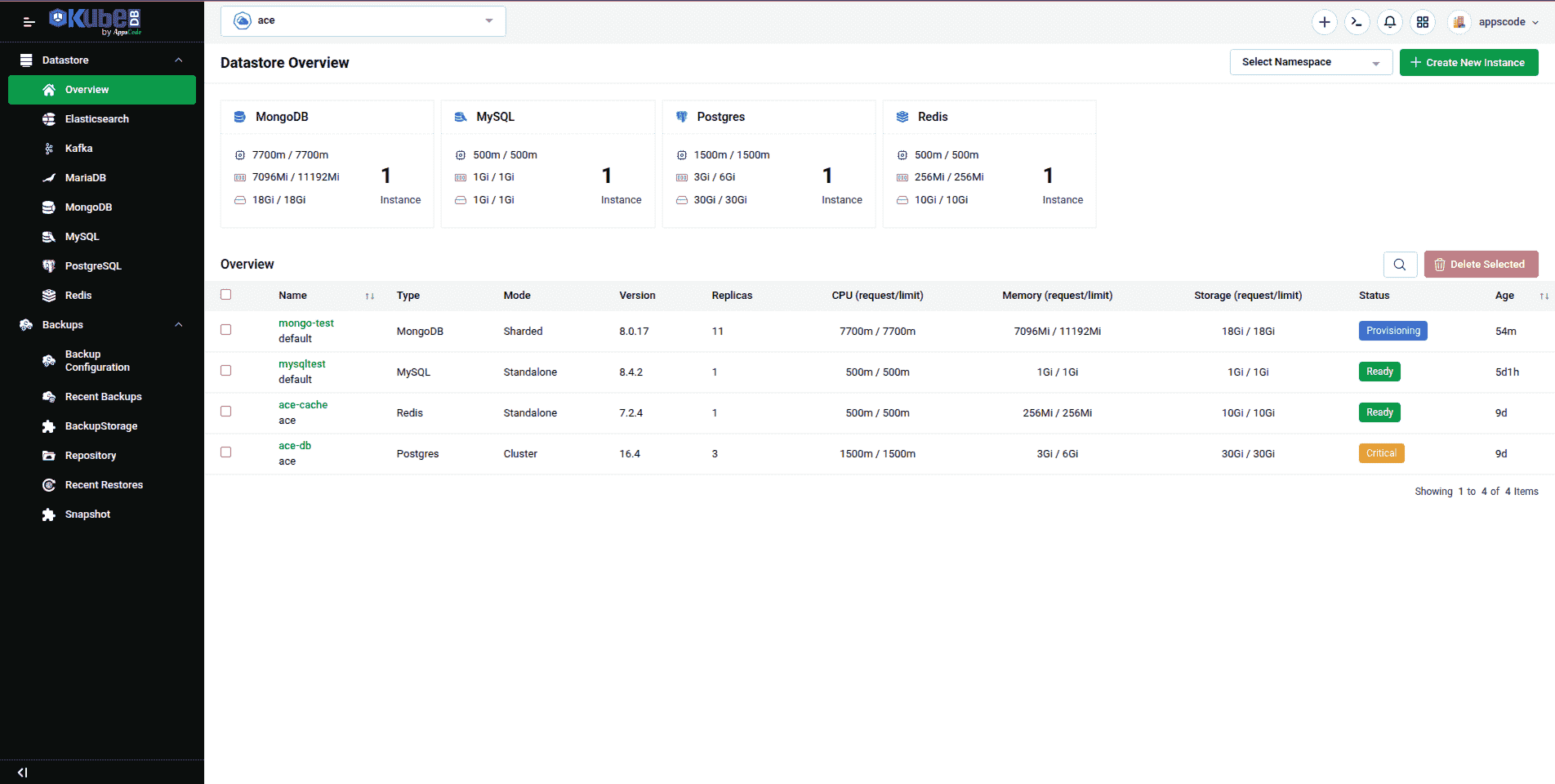
Task: Open the Select Namespace dropdown
Action: [1312, 62]
